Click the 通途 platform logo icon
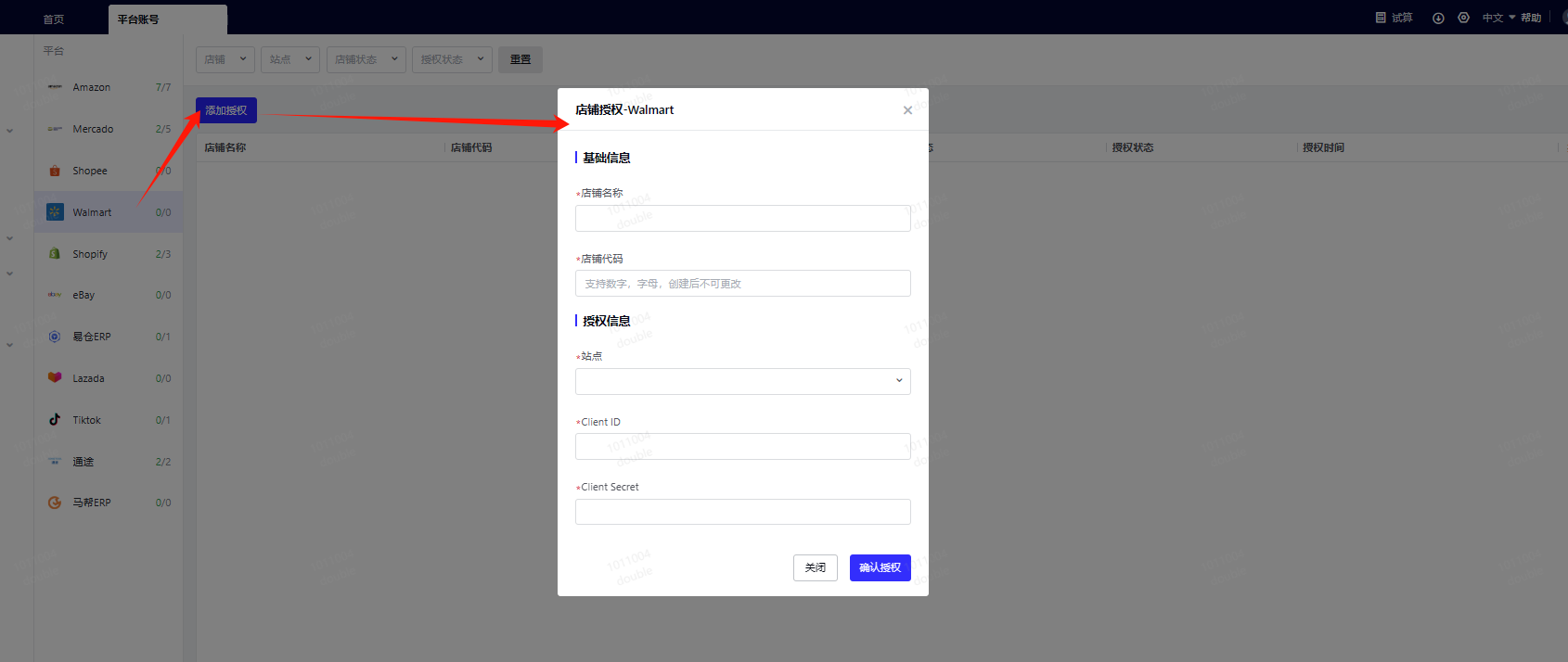The image size is (1568, 662). coord(55,461)
